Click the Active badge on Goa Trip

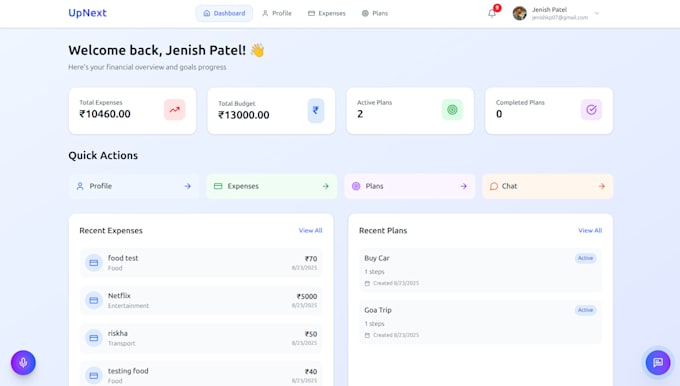(x=585, y=310)
